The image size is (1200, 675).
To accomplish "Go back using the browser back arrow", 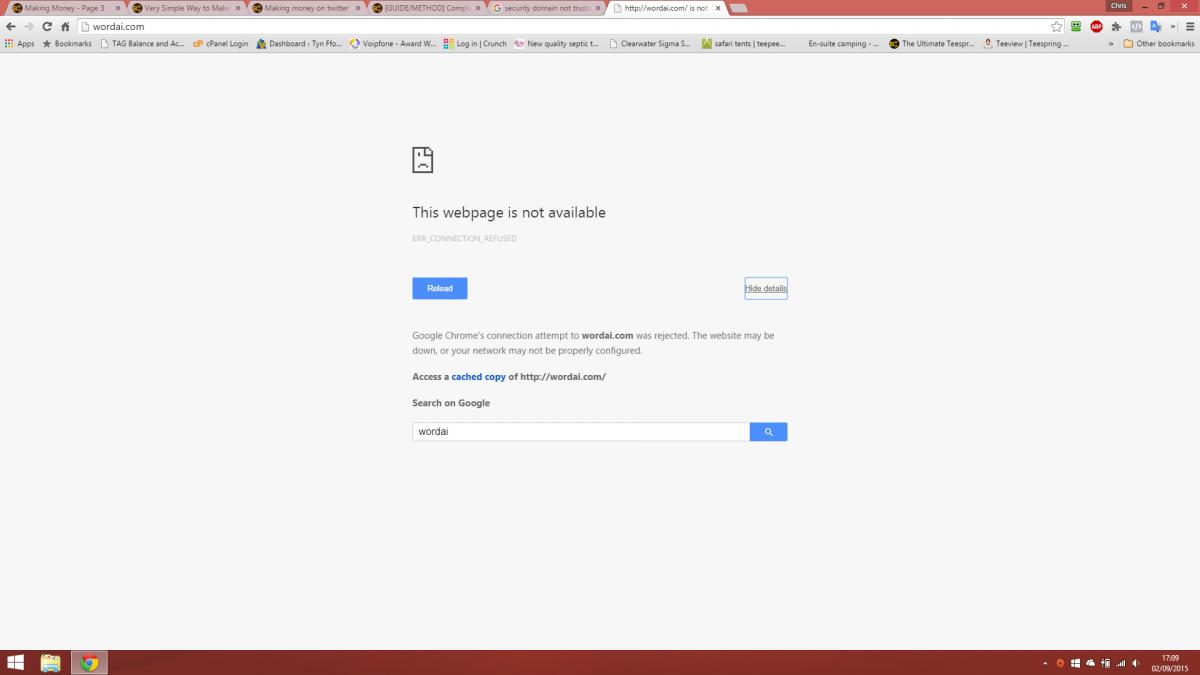I will coord(11,27).
